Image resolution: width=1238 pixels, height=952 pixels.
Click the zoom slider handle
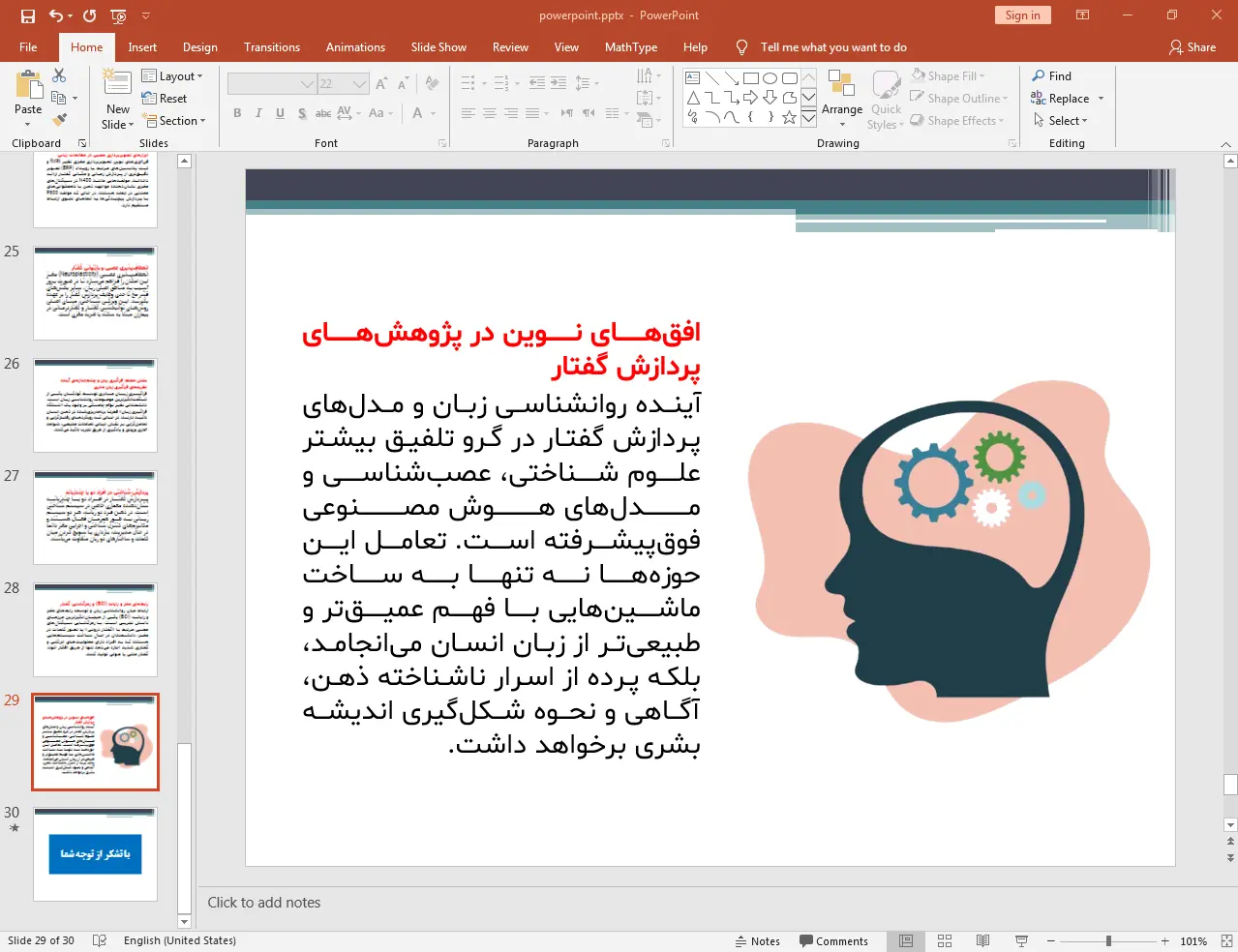[x=1108, y=940]
